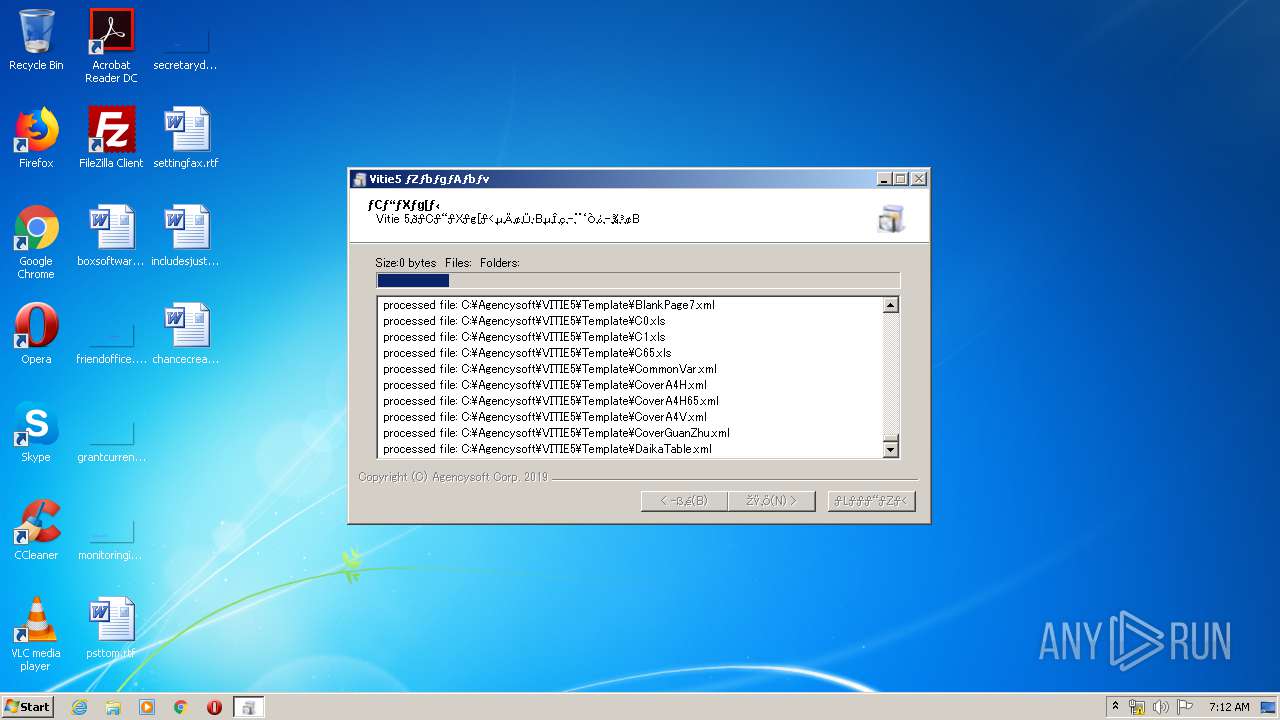Image resolution: width=1280 pixels, height=720 pixels.
Task: Select the log row for CoverA4H.xml
Action: coord(630,385)
